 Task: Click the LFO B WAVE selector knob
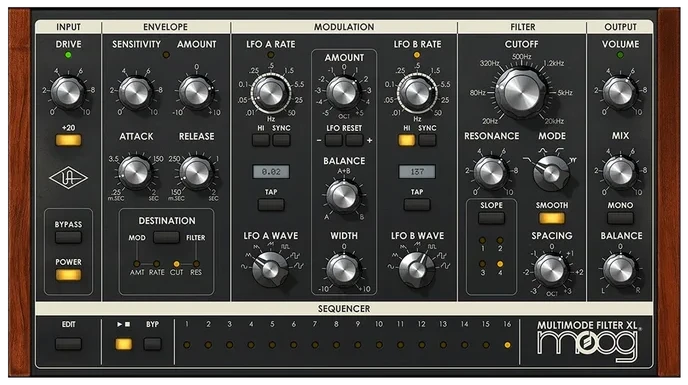(x=417, y=269)
